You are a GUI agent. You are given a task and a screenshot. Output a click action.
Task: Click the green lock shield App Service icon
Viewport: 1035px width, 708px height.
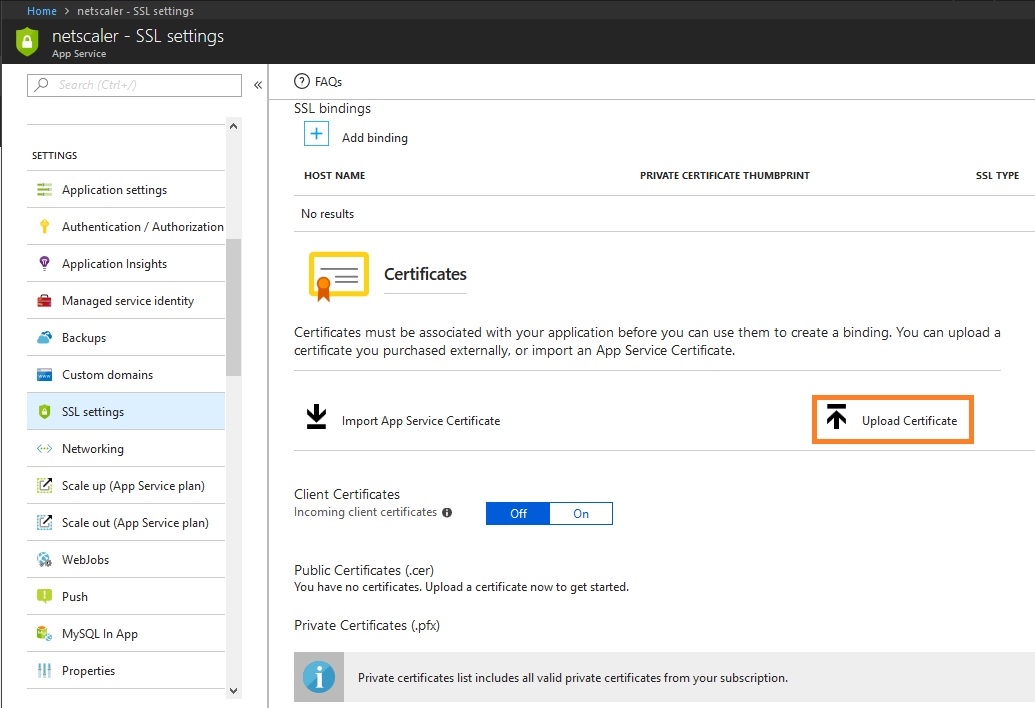click(x=27, y=42)
